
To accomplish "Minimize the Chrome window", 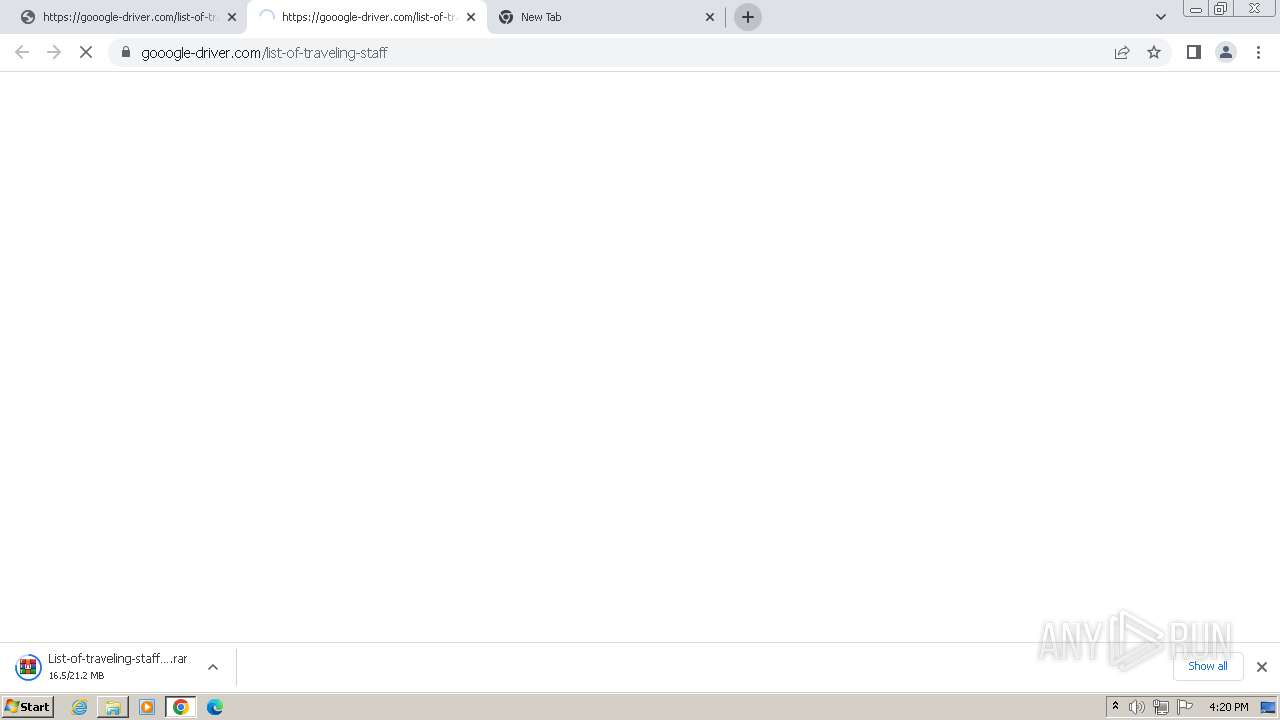I will [x=1195, y=9].
